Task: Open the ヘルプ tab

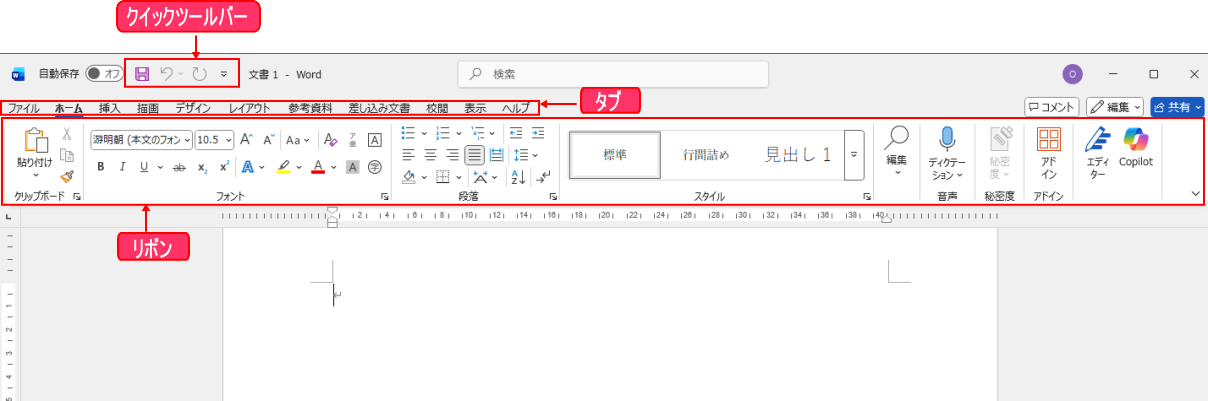Action: coord(515,107)
